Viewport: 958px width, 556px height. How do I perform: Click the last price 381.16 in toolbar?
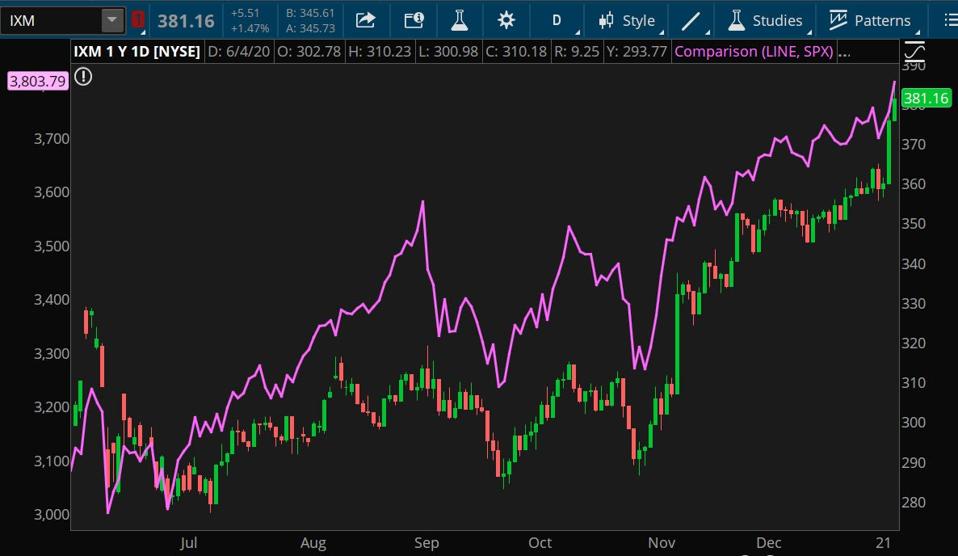(186, 21)
